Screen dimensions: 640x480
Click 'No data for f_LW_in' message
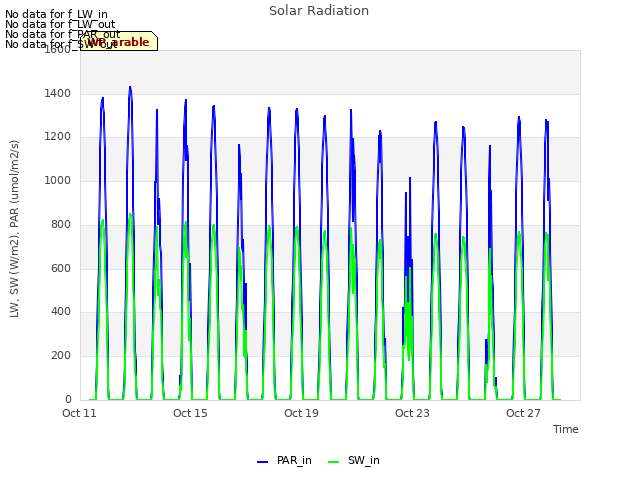56,14
